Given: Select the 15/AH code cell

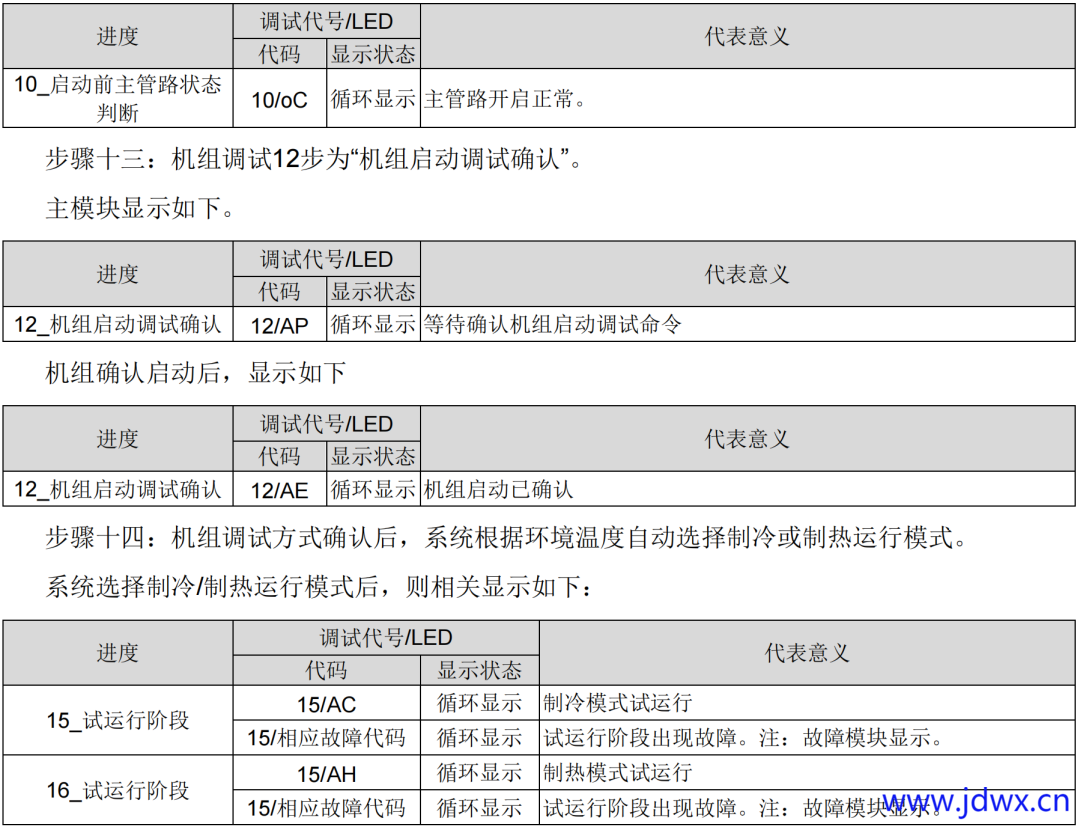Looking at the screenshot, I should point(326,773).
